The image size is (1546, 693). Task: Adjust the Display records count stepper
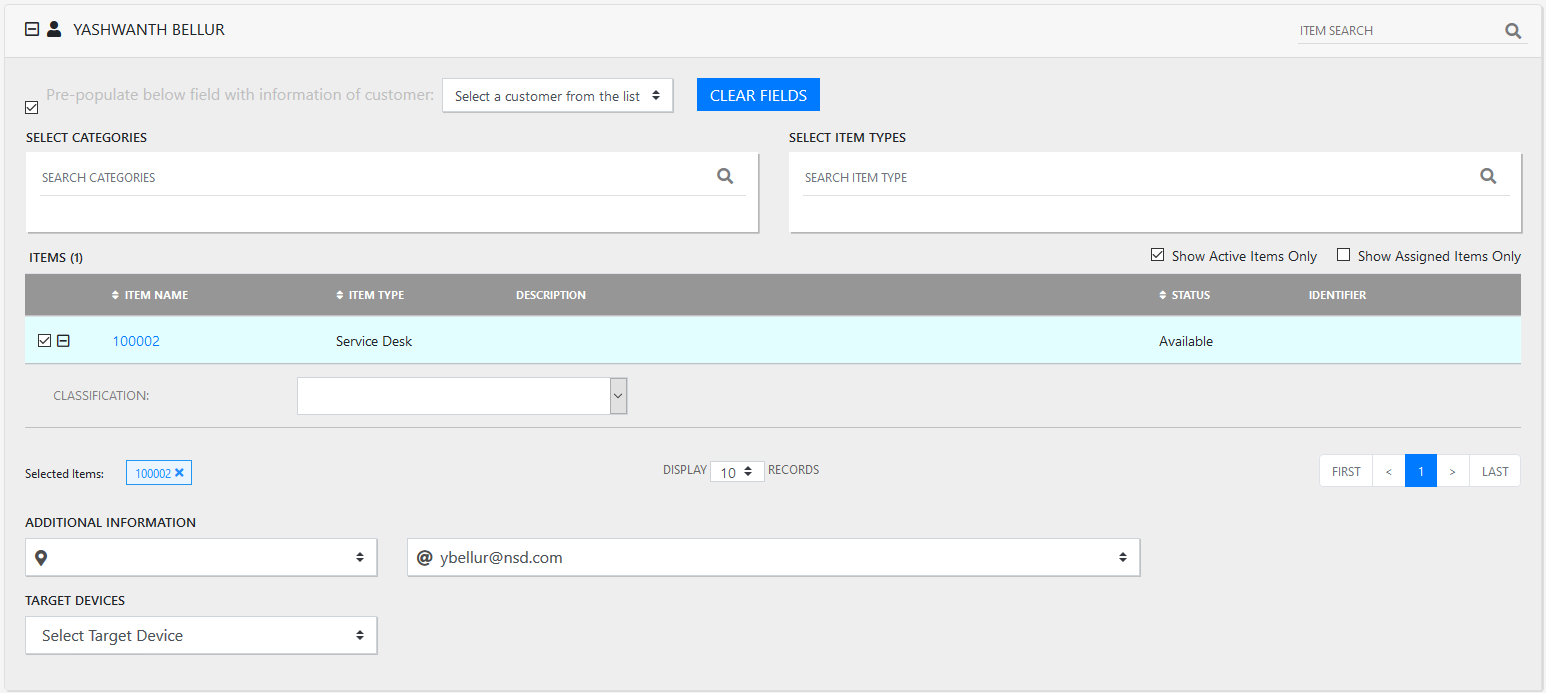[x=751, y=470]
